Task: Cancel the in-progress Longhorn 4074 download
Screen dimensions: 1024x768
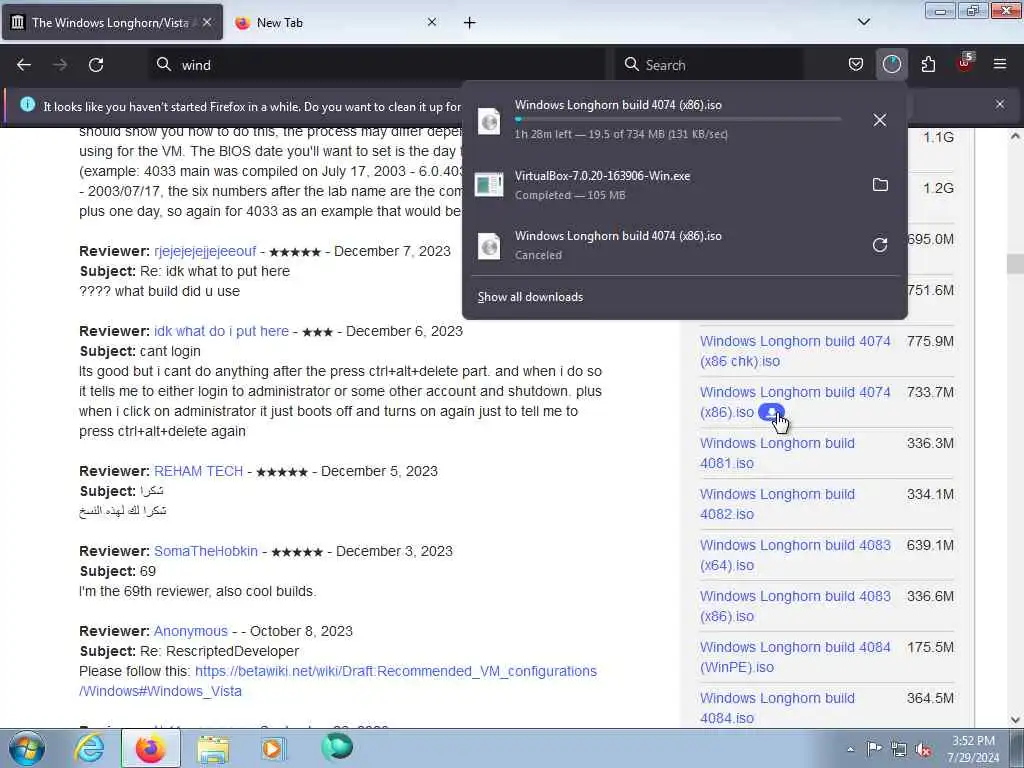Action: (x=880, y=120)
